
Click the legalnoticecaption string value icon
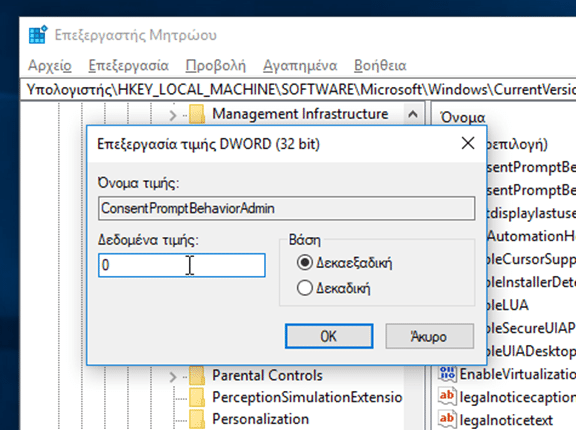(447, 397)
